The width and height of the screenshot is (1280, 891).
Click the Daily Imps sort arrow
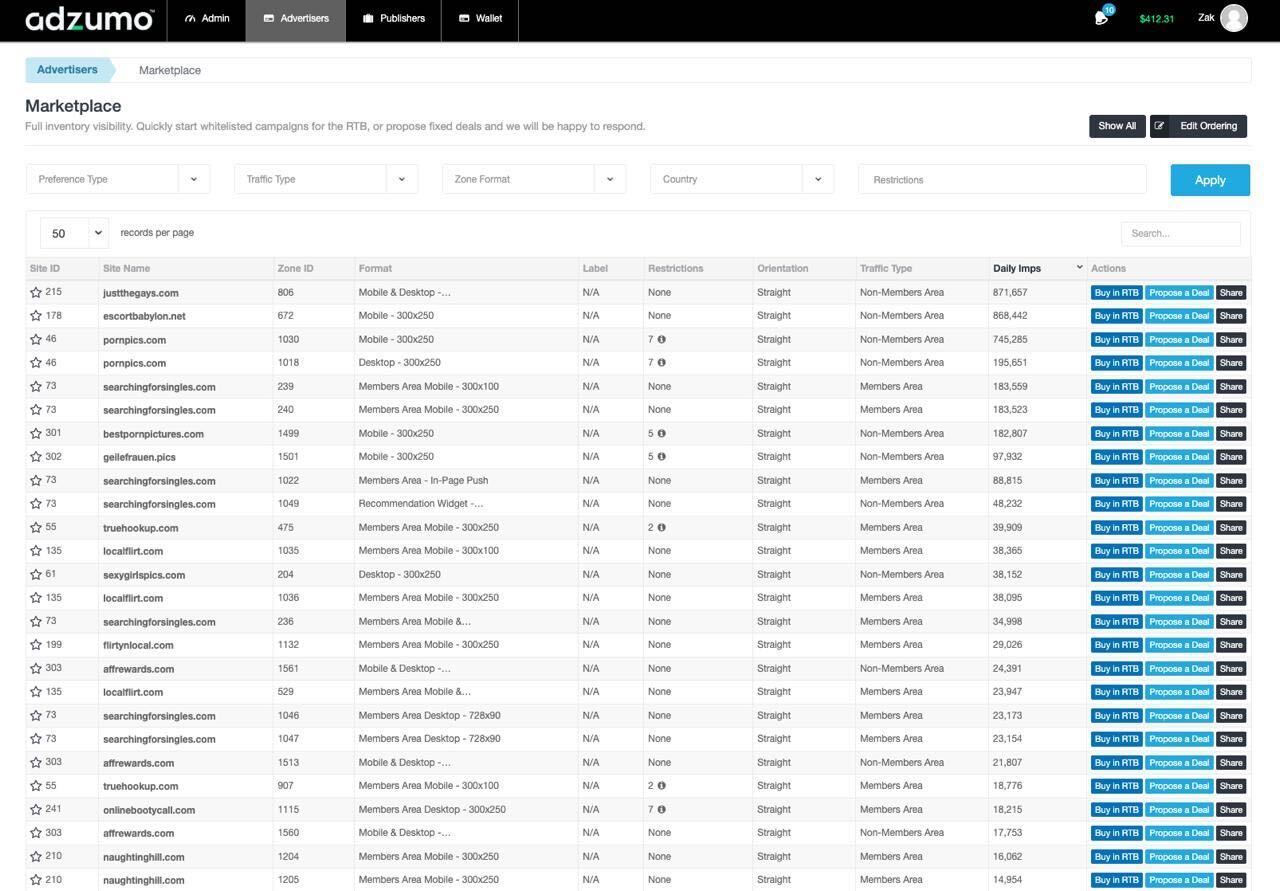point(1078,268)
